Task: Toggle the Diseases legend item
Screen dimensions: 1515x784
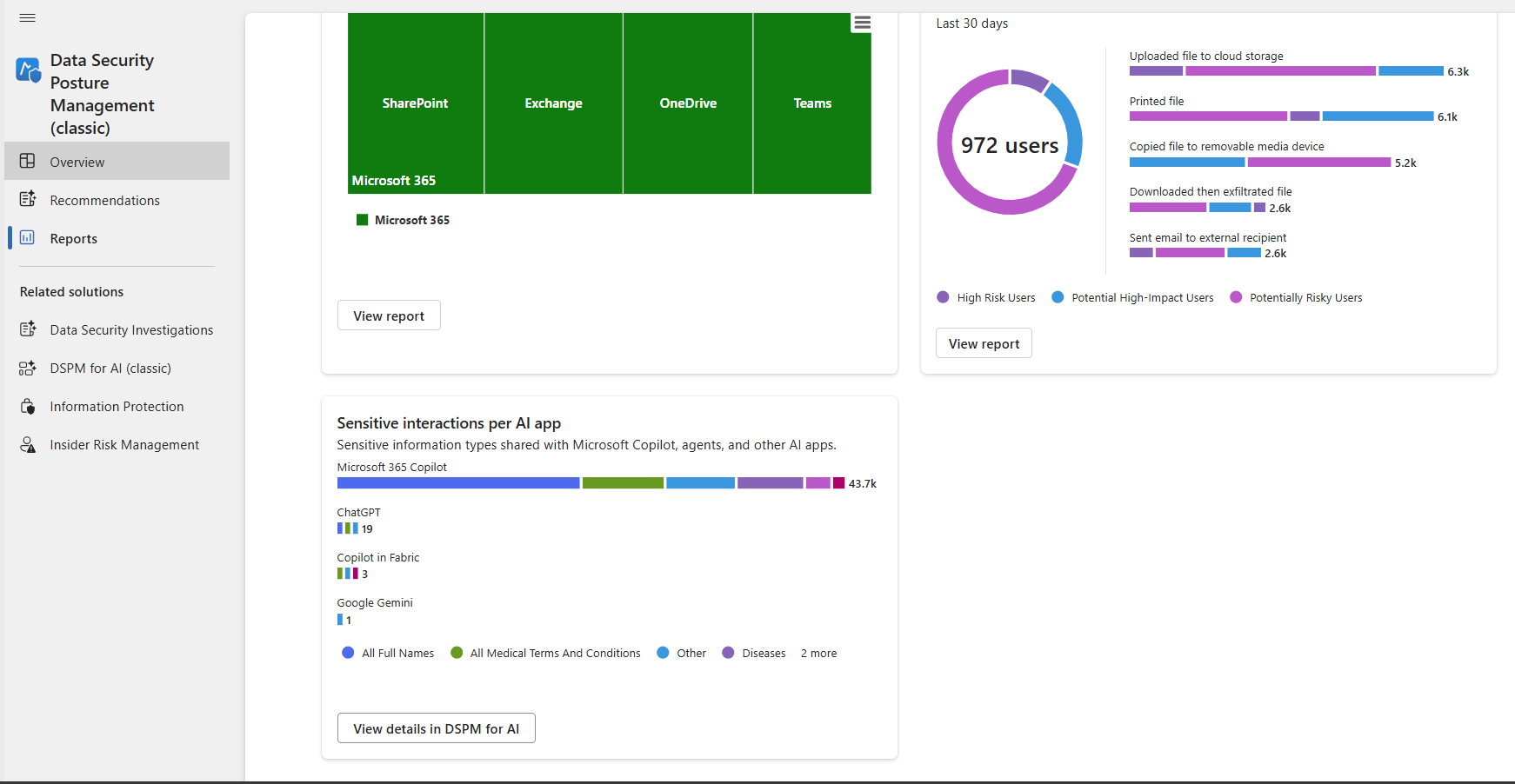Action: coord(754,653)
